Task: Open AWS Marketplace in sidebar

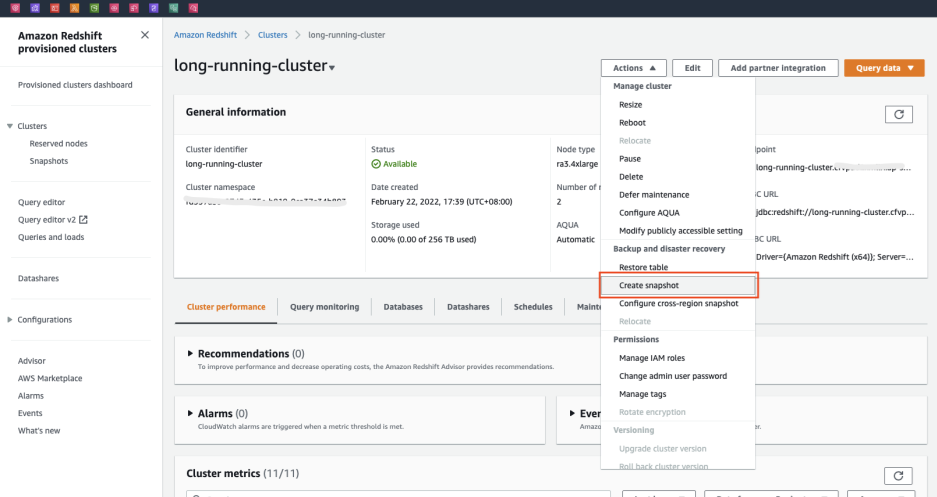Action: click(x=50, y=378)
